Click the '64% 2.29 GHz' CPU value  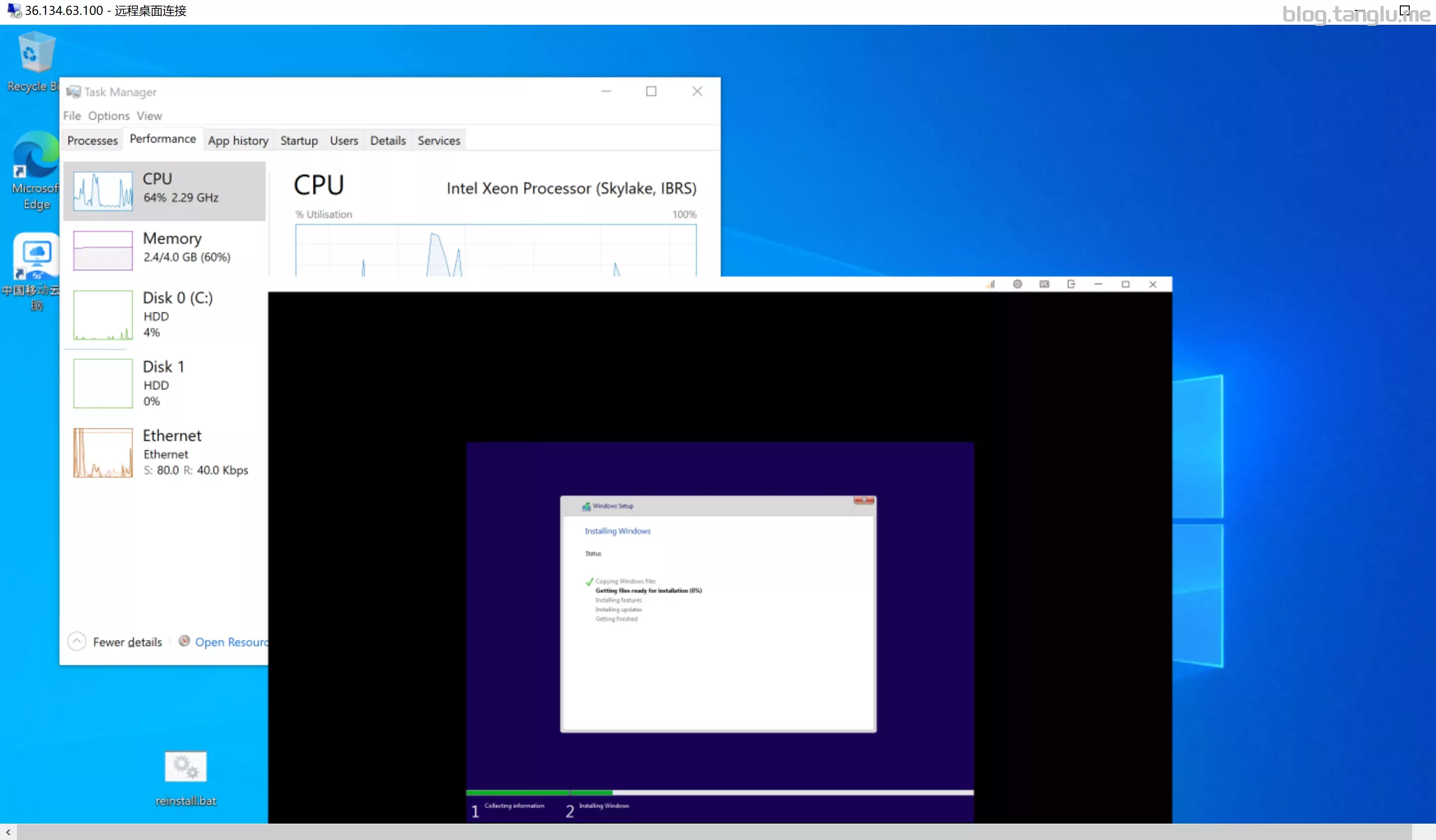[x=180, y=198]
